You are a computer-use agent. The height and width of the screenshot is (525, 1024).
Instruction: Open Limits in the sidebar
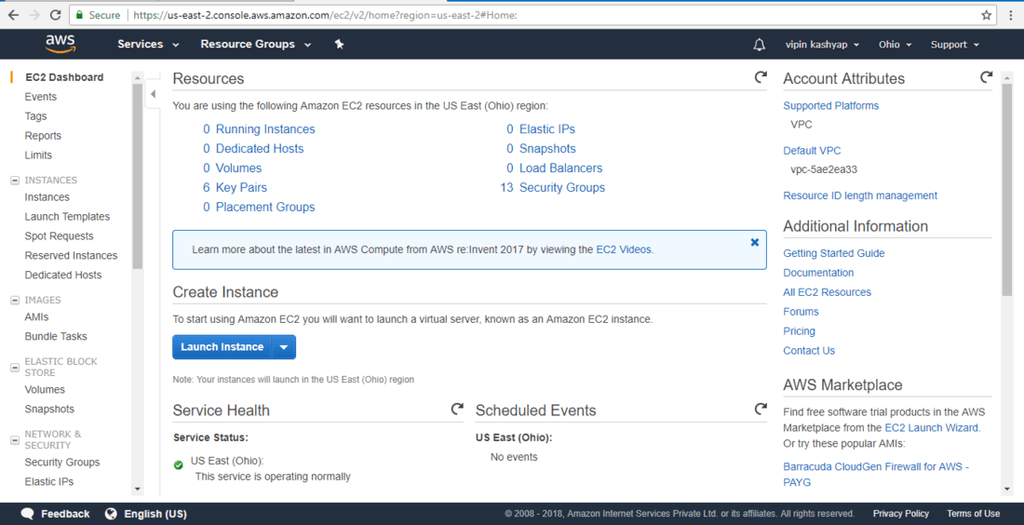point(38,155)
